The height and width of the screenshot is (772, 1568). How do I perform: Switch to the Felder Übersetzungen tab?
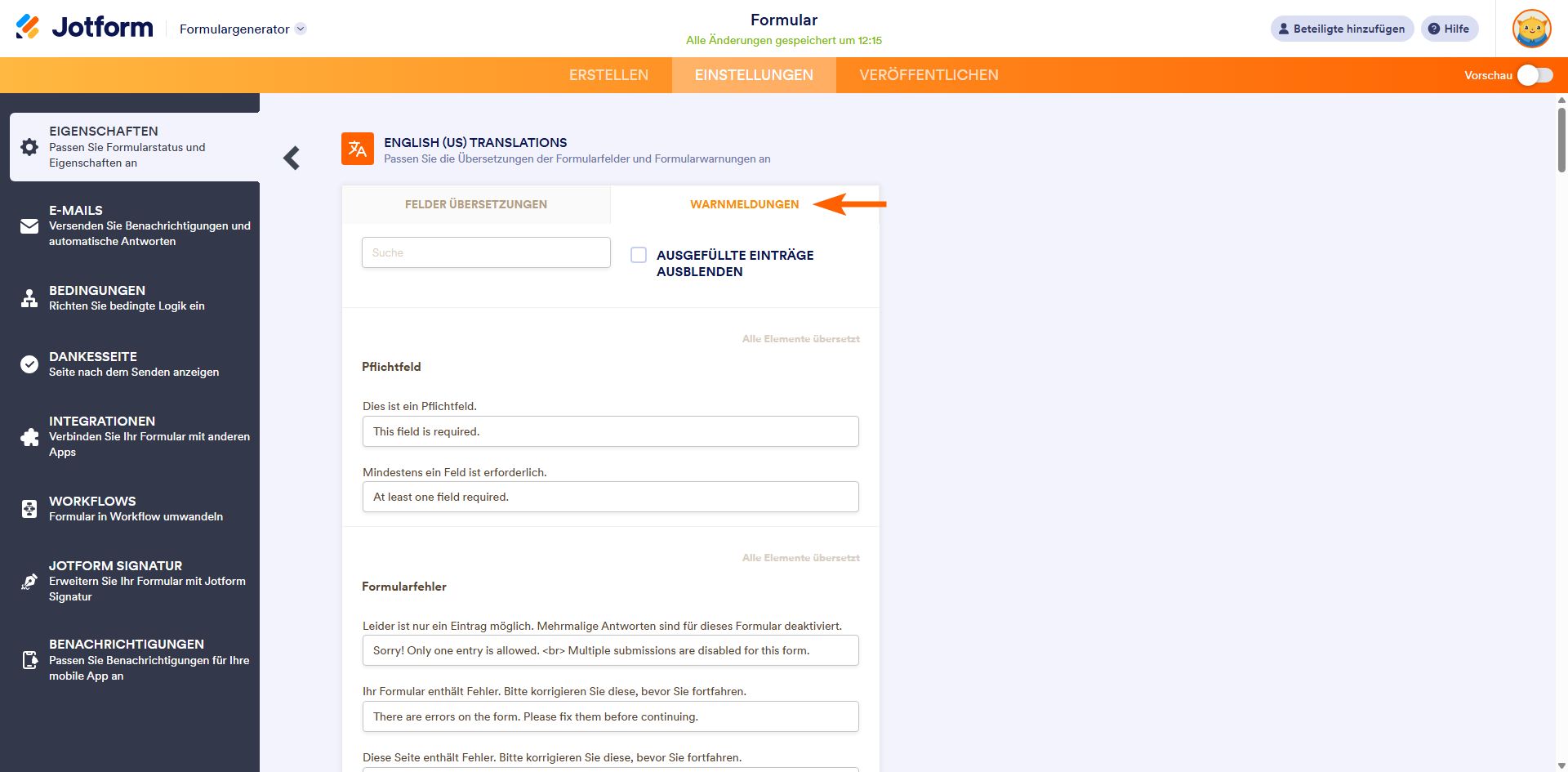tap(476, 204)
